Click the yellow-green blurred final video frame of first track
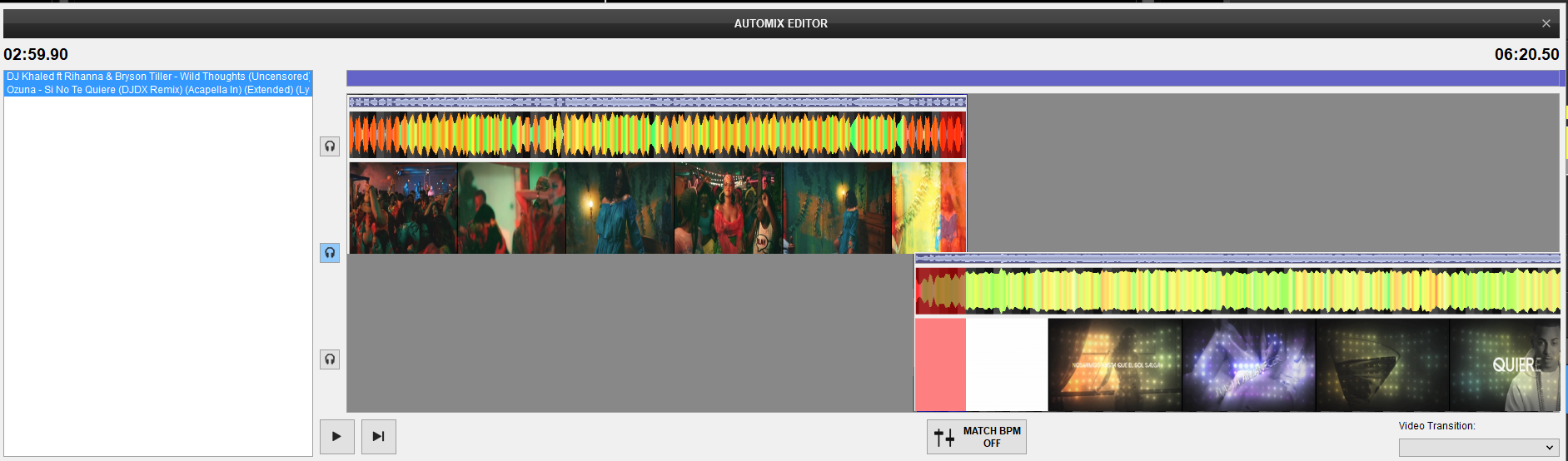The width and height of the screenshot is (1568, 461). 929,208
